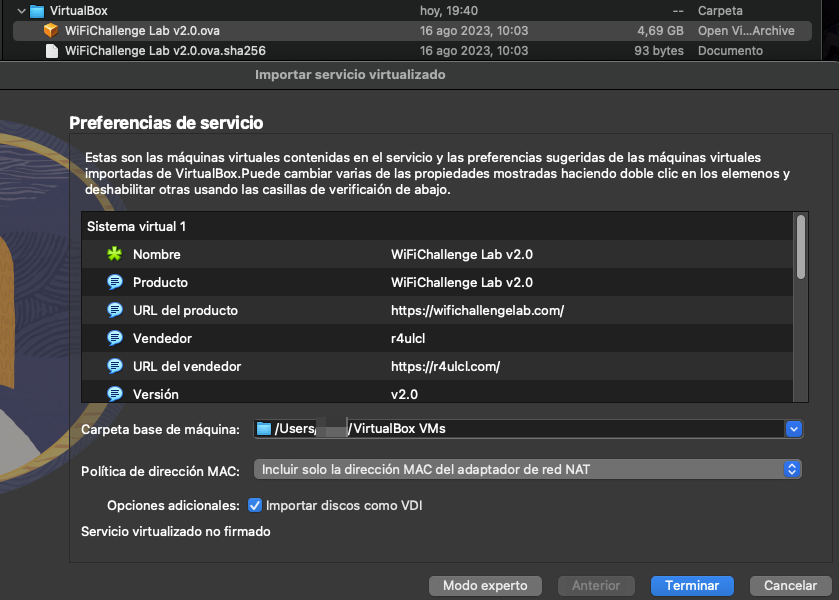
Task: Select the WiFiChallenge Lab v2.0.ova package icon
Action: coord(51,31)
